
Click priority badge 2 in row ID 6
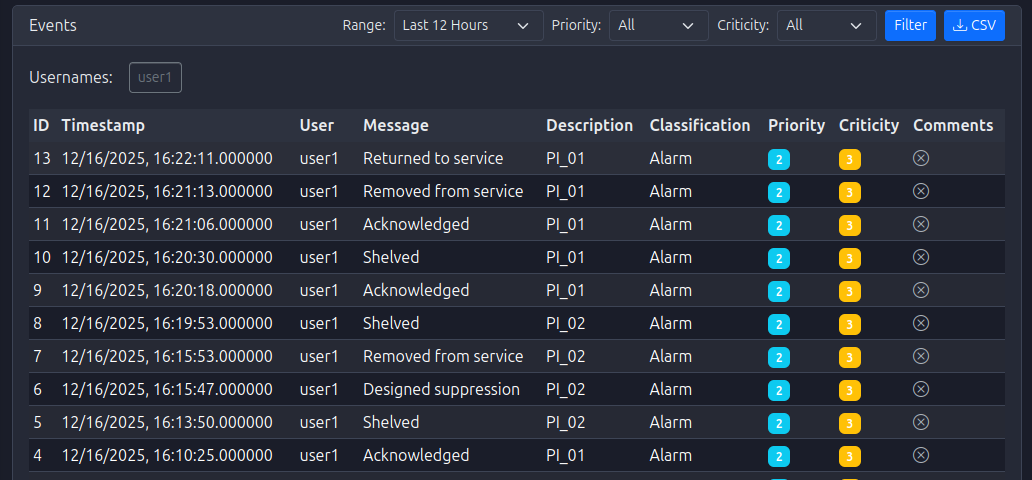tap(779, 390)
